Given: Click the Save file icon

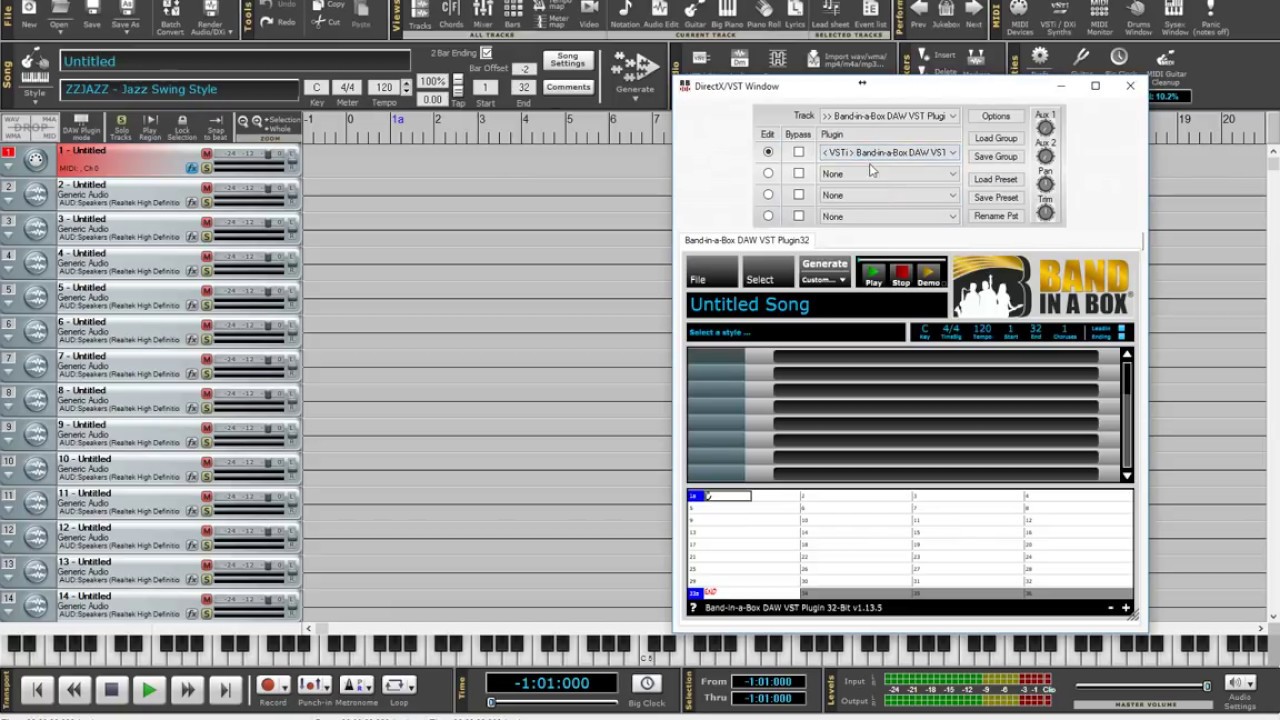Looking at the screenshot, I should point(92,13).
